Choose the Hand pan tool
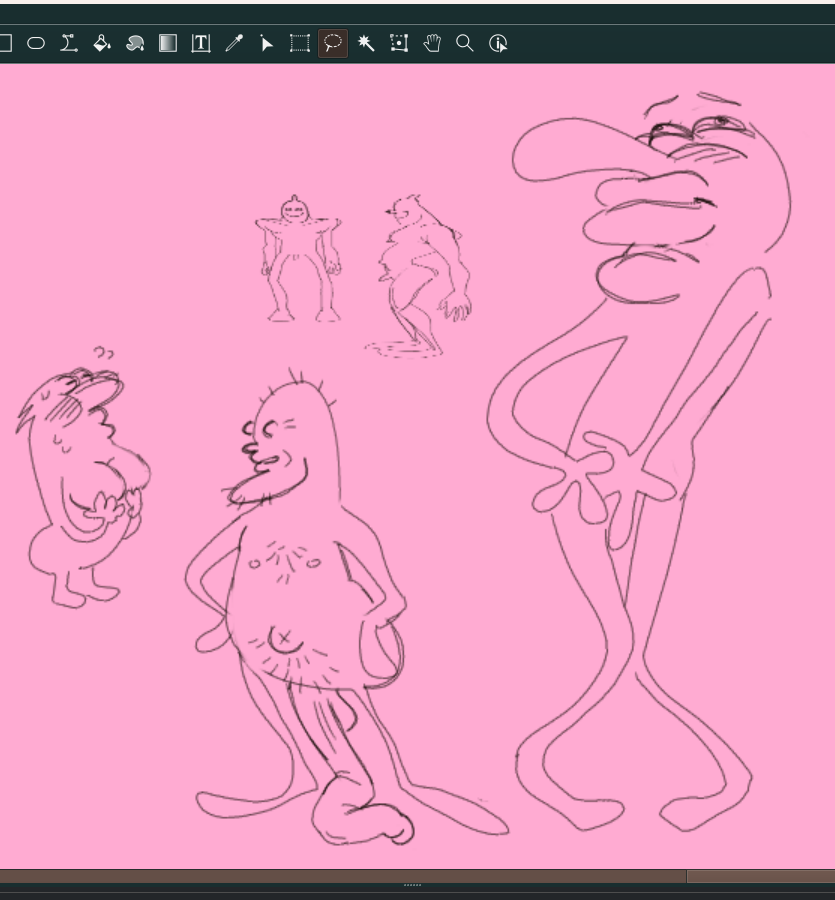 point(432,43)
